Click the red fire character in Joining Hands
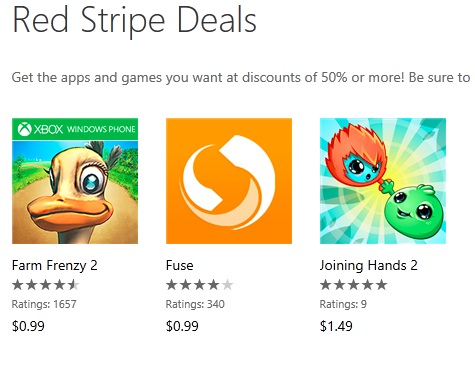The width and height of the screenshot is (475, 374). pos(357,156)
